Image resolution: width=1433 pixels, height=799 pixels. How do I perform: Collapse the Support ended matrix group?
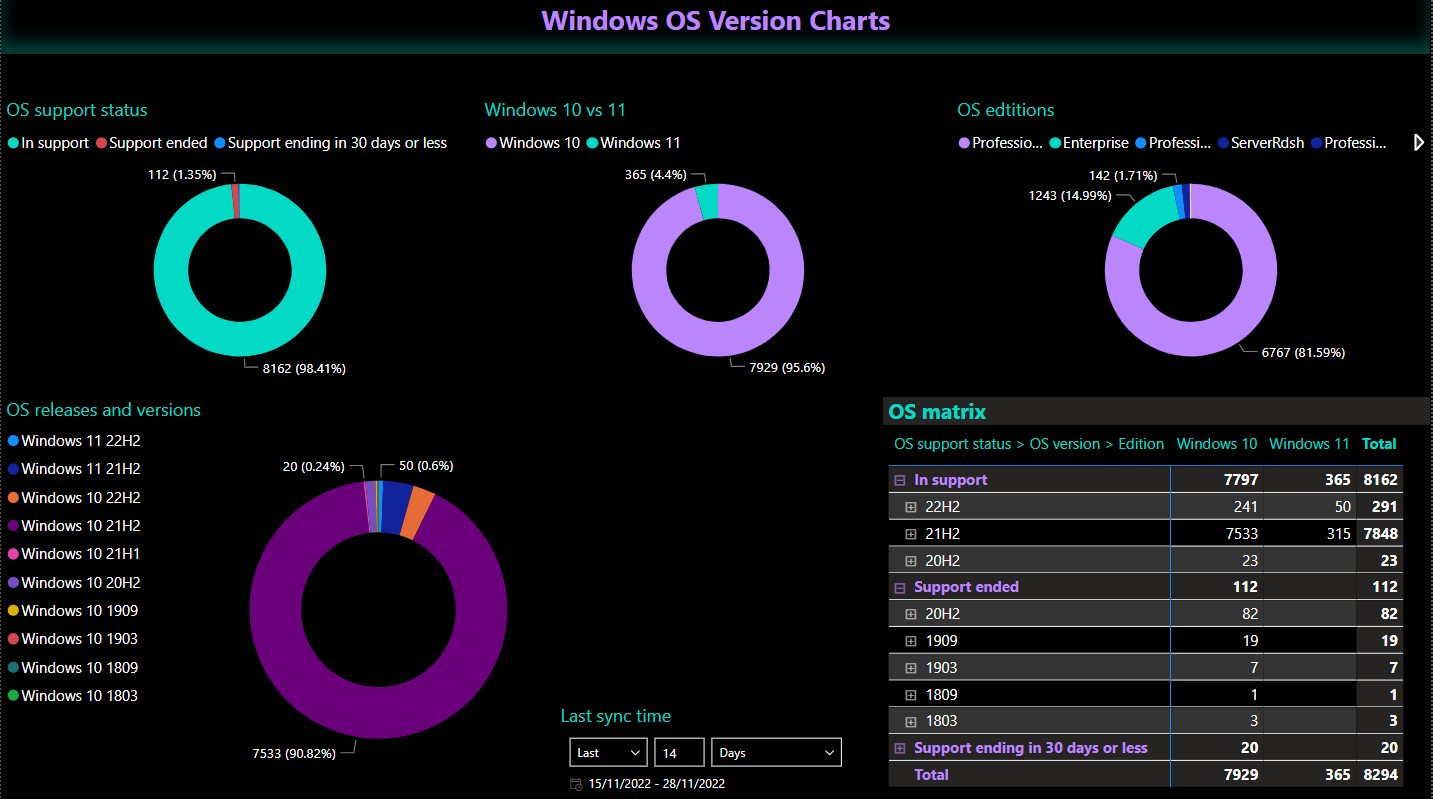(x=899, y=587)
